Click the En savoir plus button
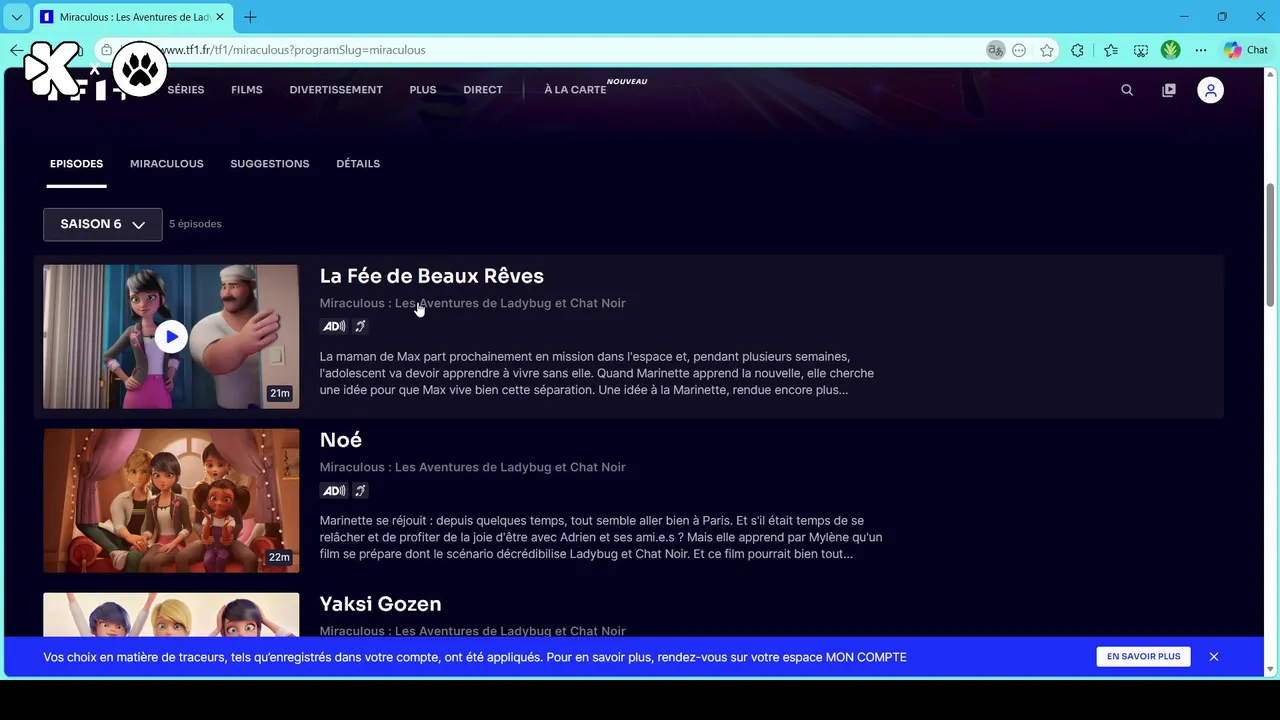Viewport: 1280px width, 720px height. (1144, 657)
